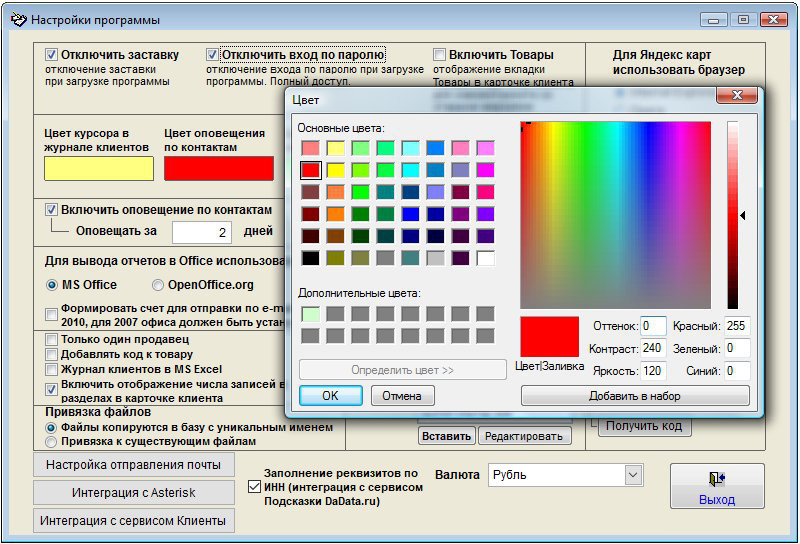Select the black basic color swatch
Viewport: 800px width, 544px height.
coord(310,258)
